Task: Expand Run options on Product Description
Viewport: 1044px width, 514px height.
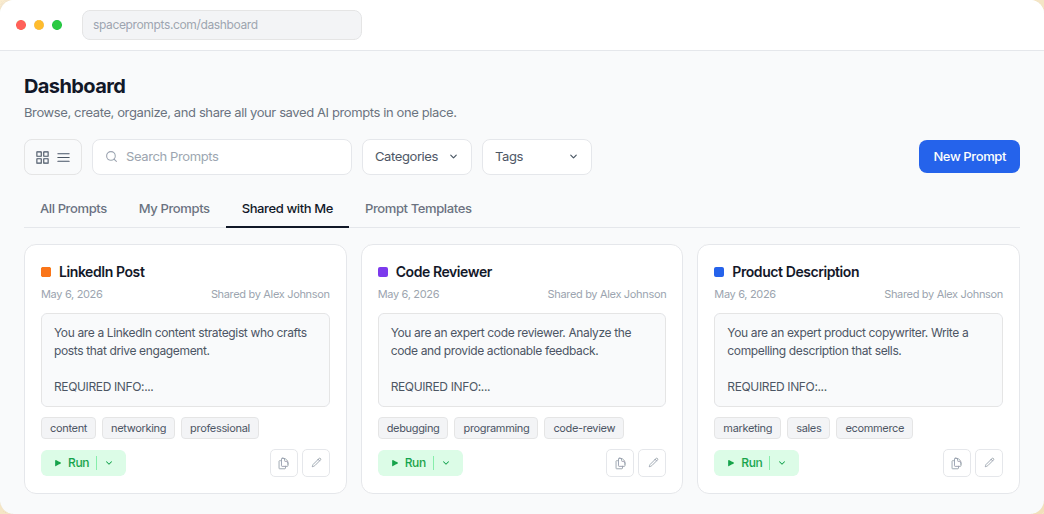Action: [783, 463]
